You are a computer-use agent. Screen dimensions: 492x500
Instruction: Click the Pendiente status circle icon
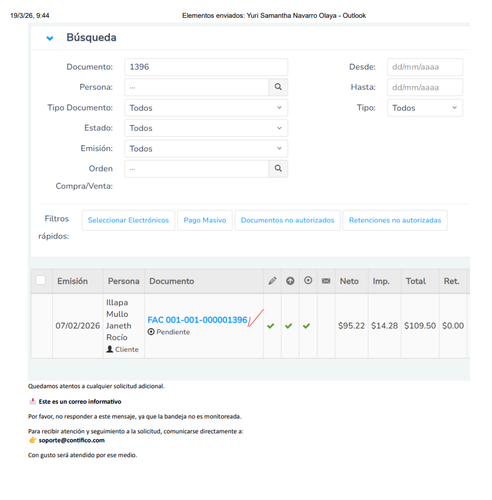(151, 332)
